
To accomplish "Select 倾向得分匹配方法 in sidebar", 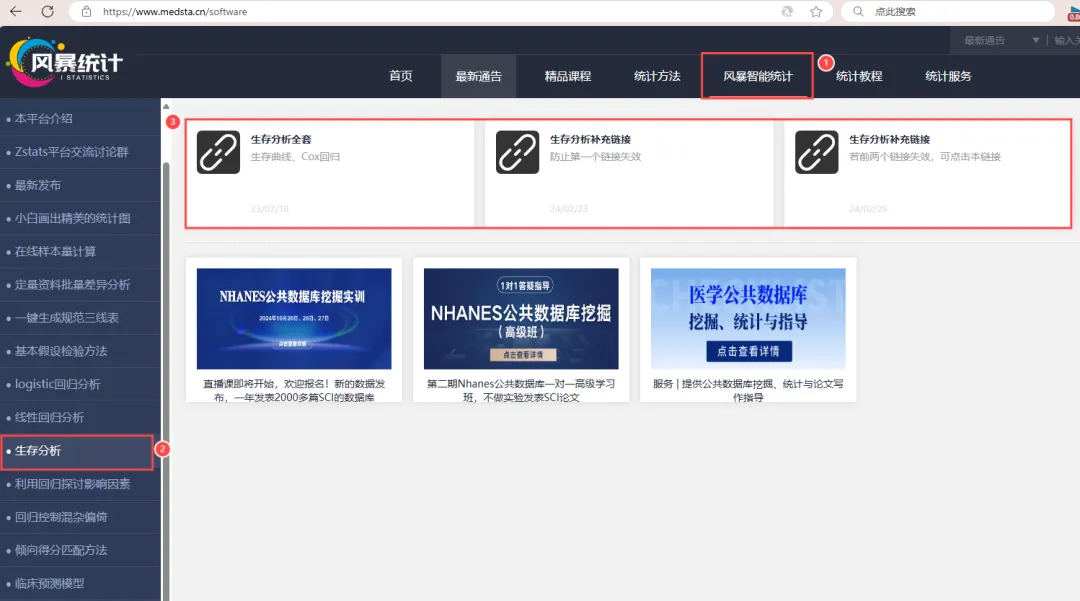I will pyautogui.click(x=80, y=550).
